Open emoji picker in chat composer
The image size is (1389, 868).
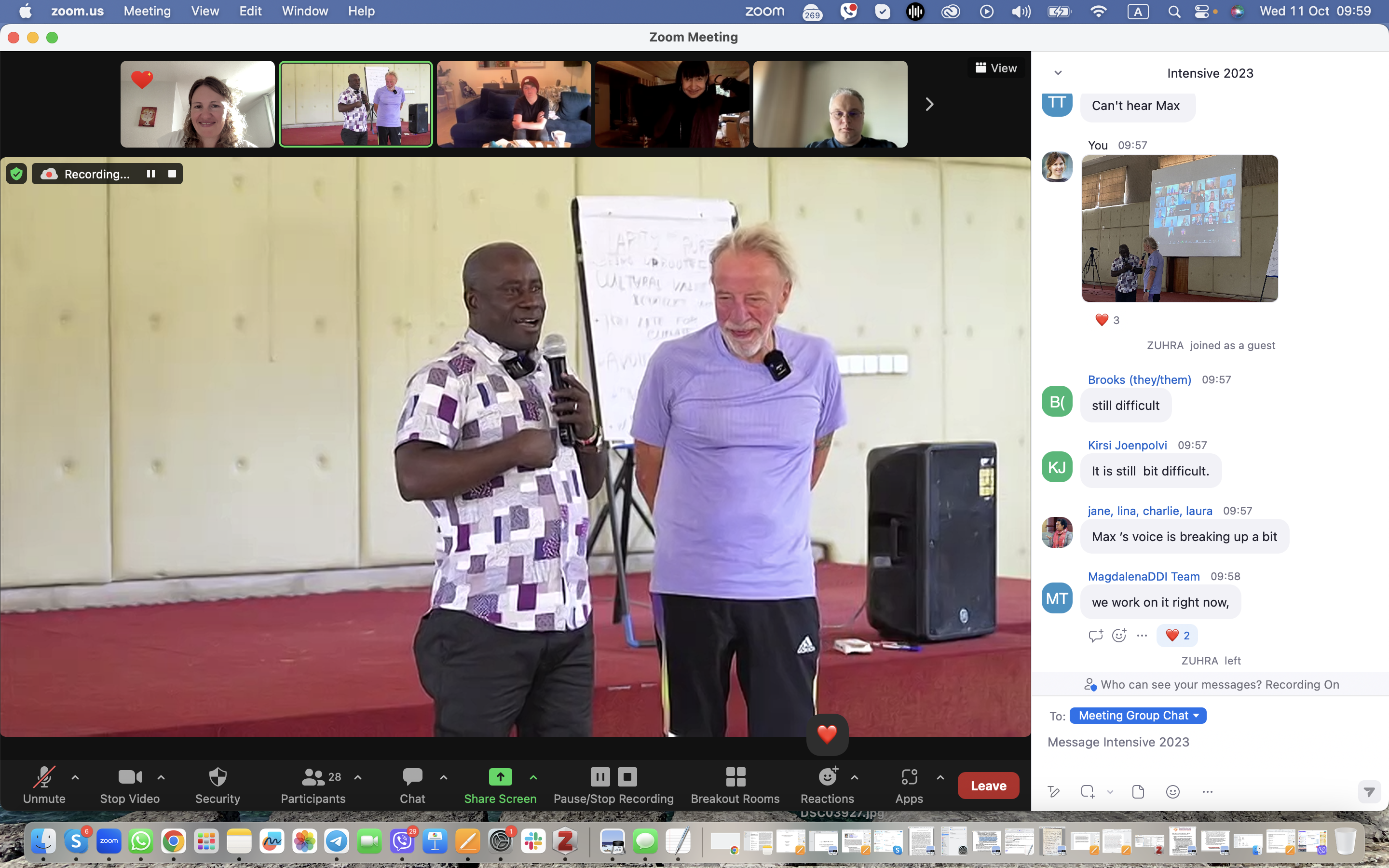pos(1172,792)
